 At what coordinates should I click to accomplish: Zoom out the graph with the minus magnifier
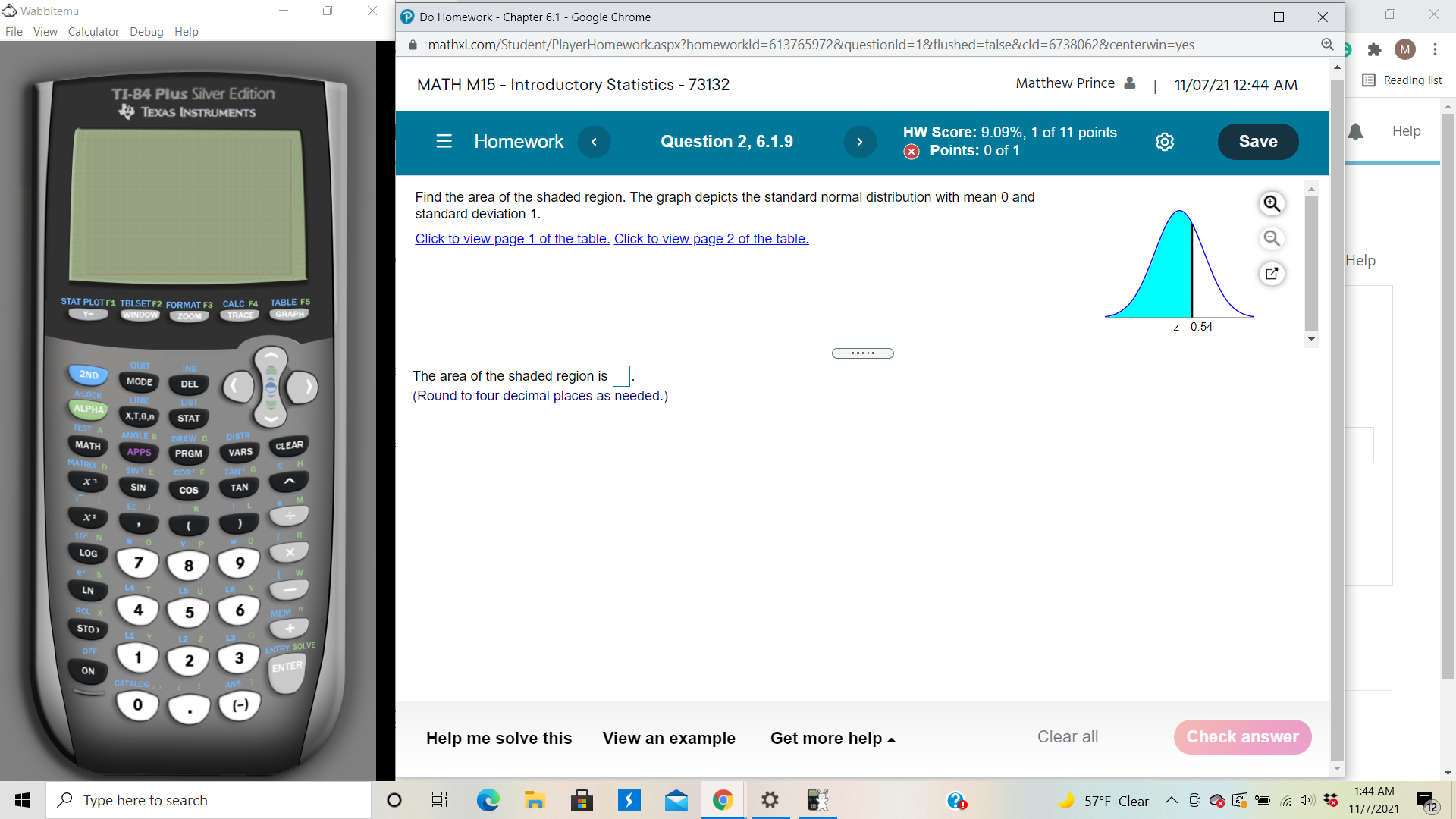(x=1272, y=239)
